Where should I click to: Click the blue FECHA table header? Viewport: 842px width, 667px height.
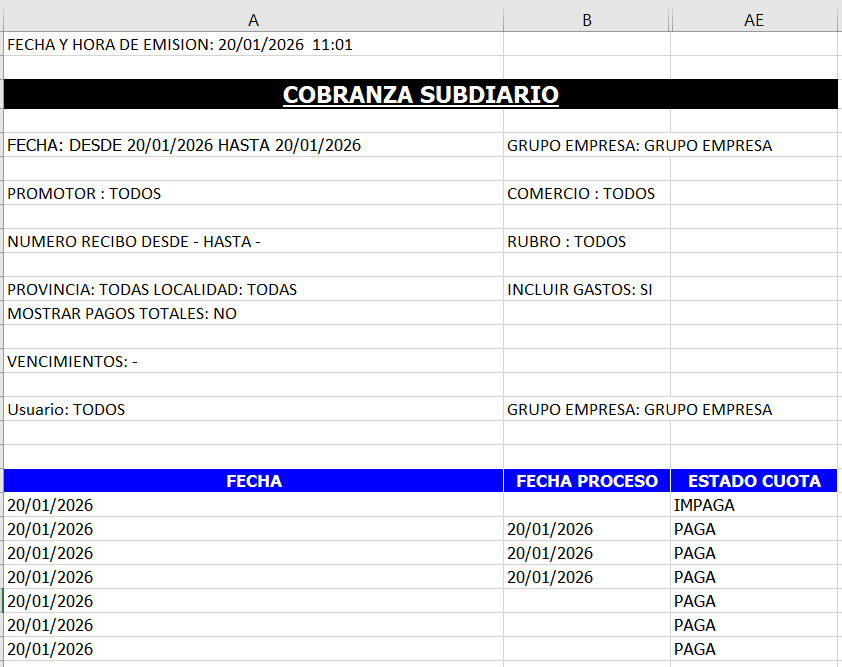point(254,481)
